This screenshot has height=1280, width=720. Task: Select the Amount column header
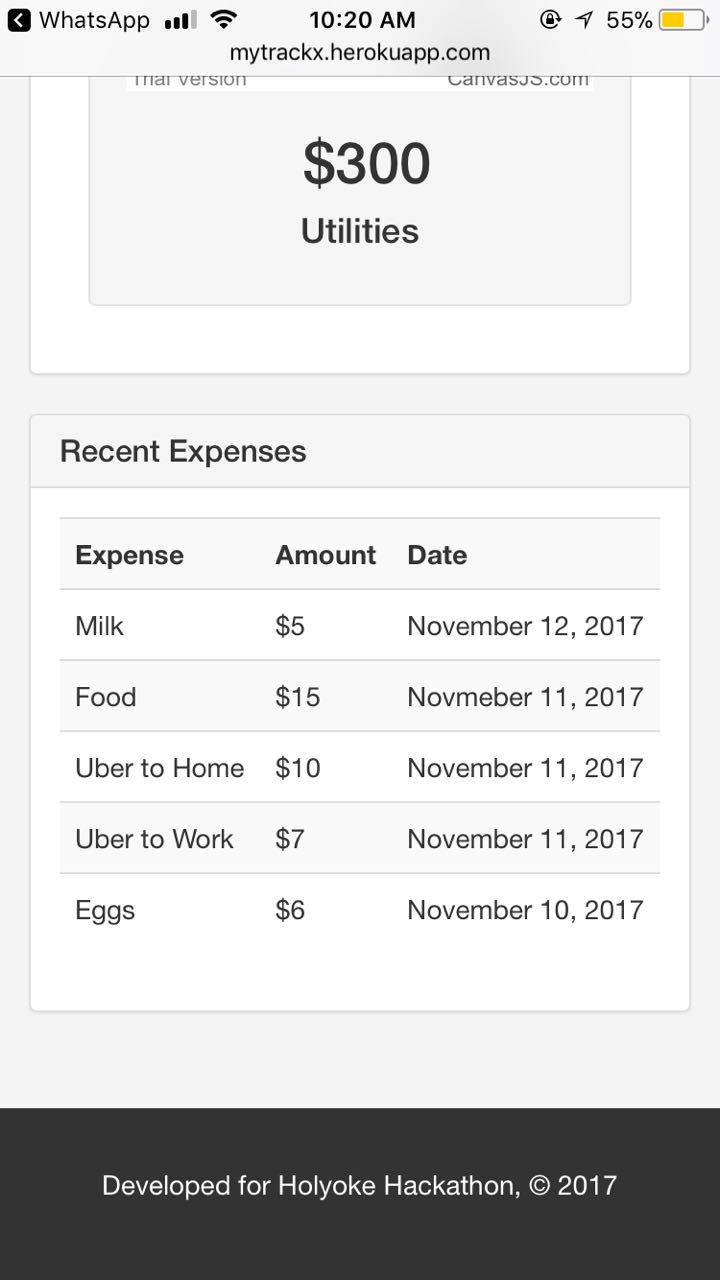325,555
